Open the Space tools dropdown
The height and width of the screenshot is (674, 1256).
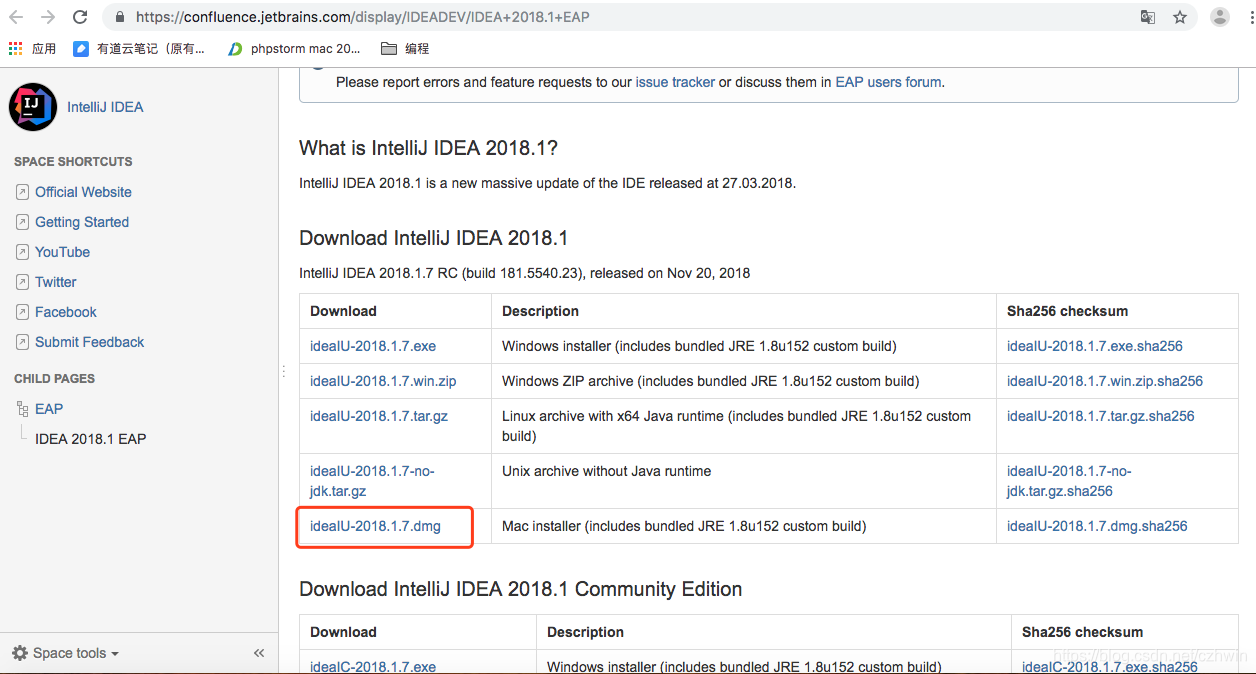tap(66, 653)
